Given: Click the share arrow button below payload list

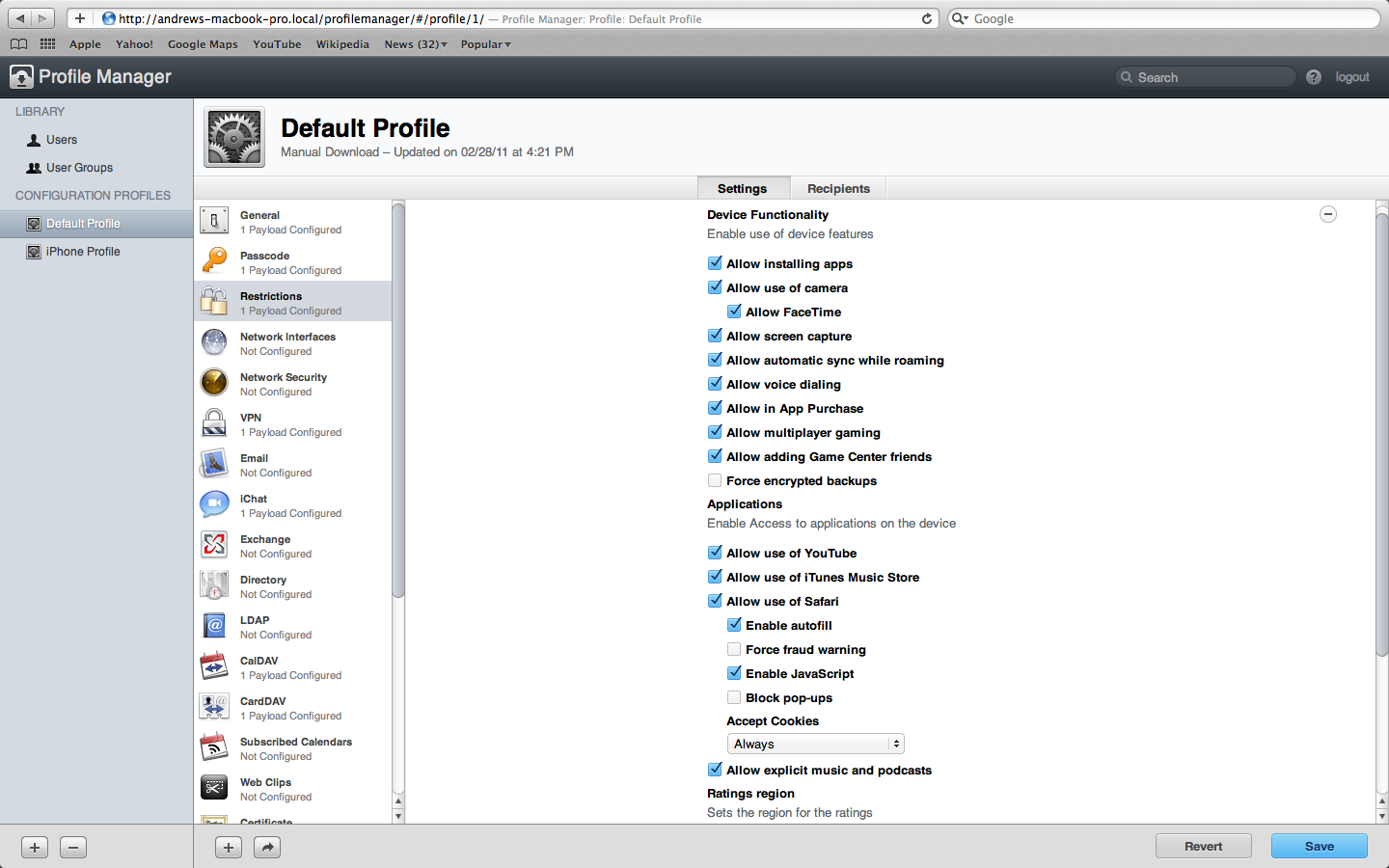Looking at the screenshot, I should click(x=267, y=847).
